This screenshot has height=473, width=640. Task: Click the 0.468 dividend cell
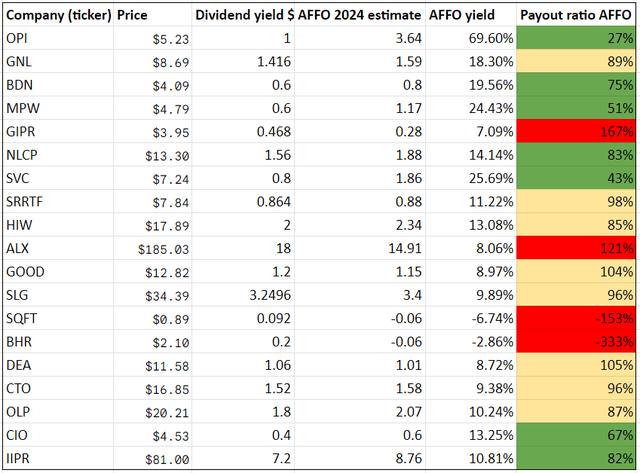pos(243,131)
